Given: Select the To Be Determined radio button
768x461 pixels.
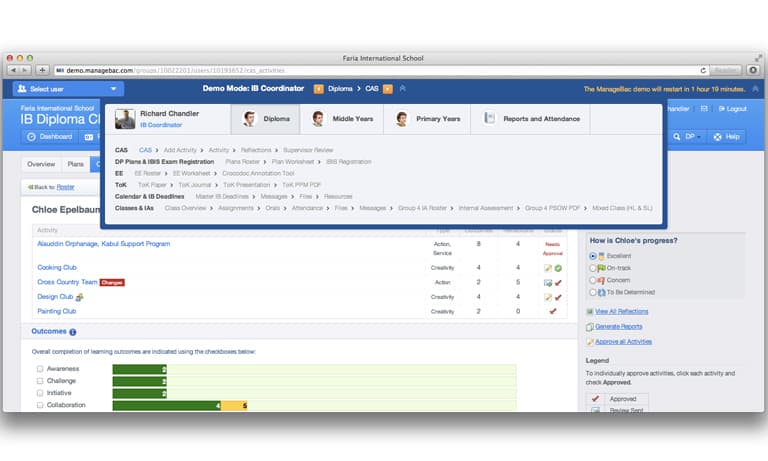Looking at the screenshot, I should tap(593, 292).
